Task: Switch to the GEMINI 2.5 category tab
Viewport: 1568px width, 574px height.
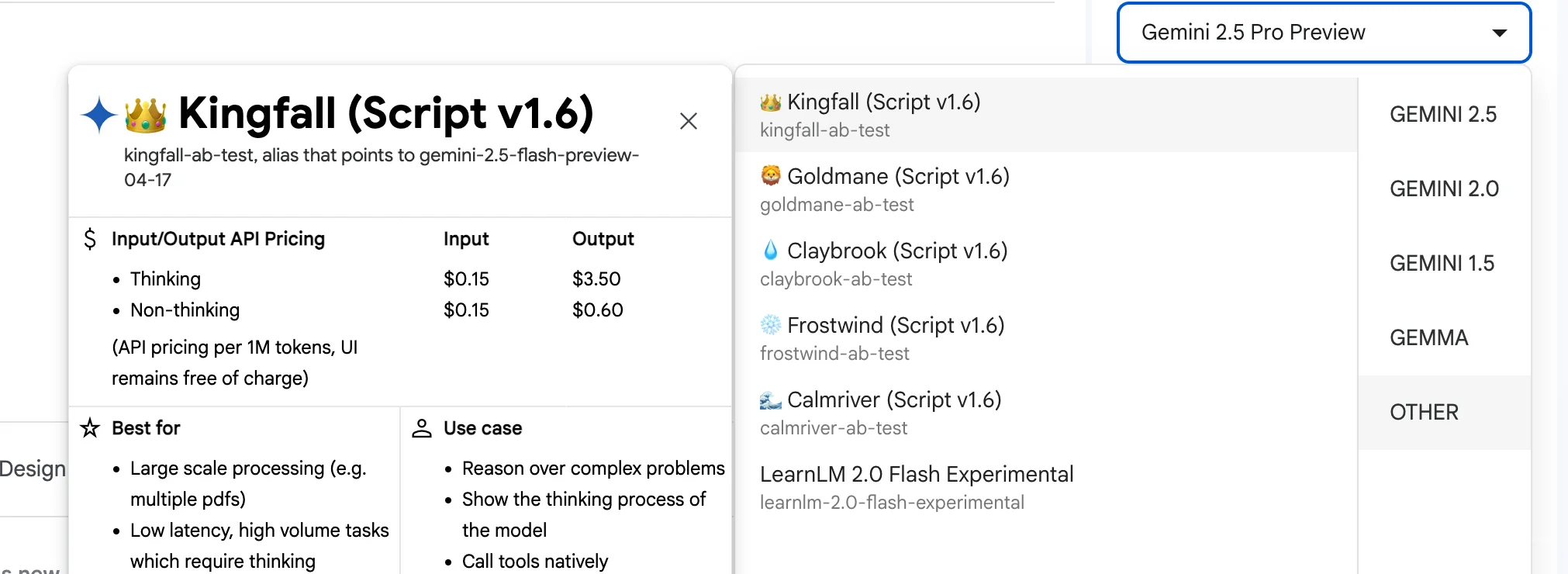Action: [x=1442, y=115]
